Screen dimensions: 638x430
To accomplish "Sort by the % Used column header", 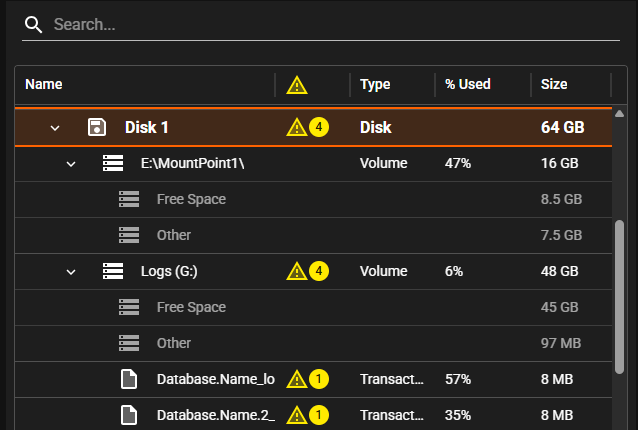I will coord(468,84).
